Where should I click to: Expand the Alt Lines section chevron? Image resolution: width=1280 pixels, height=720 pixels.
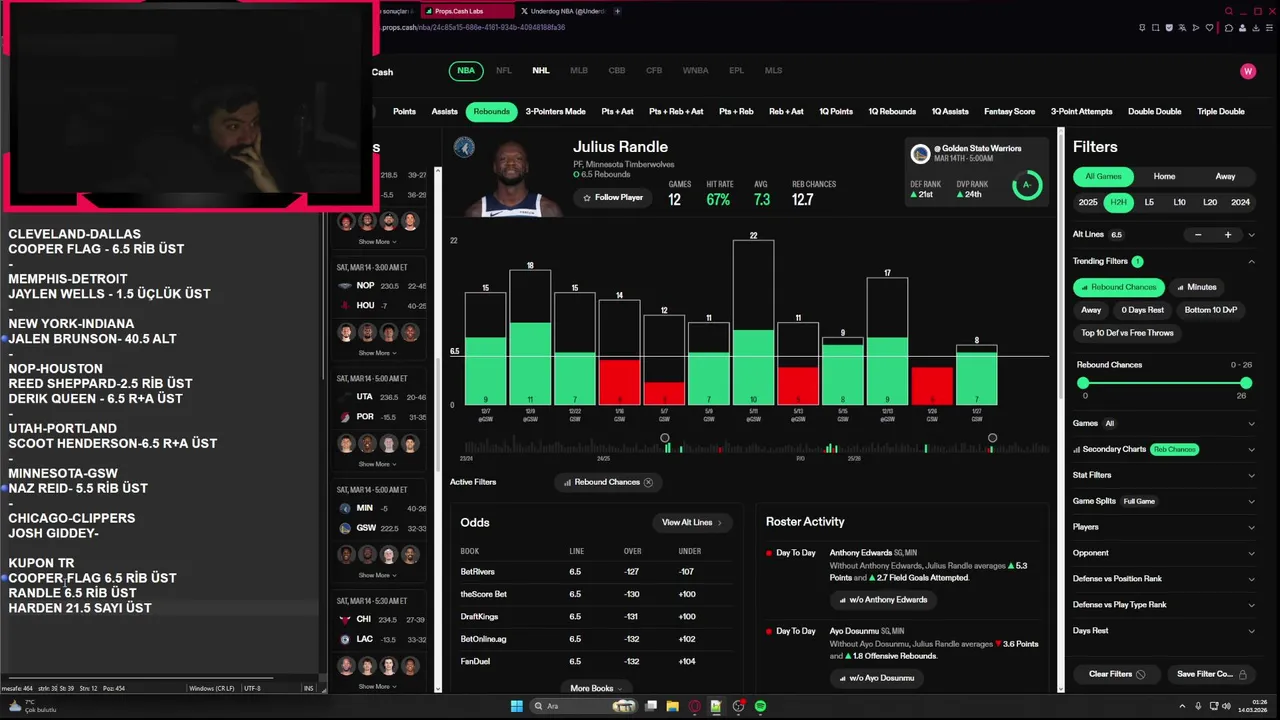pyautogui.click(x=1251, y=235)
